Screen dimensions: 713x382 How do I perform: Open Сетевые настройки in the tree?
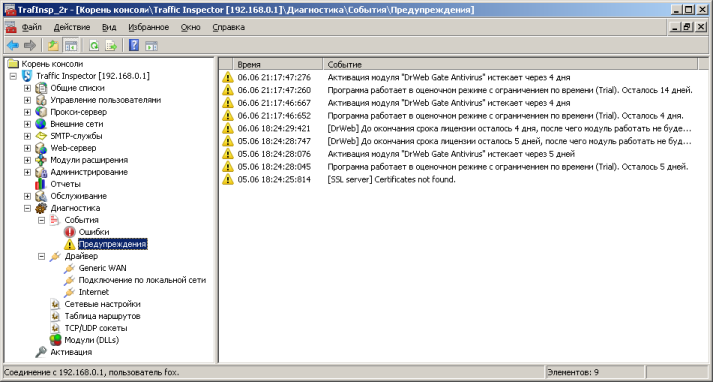102,304
